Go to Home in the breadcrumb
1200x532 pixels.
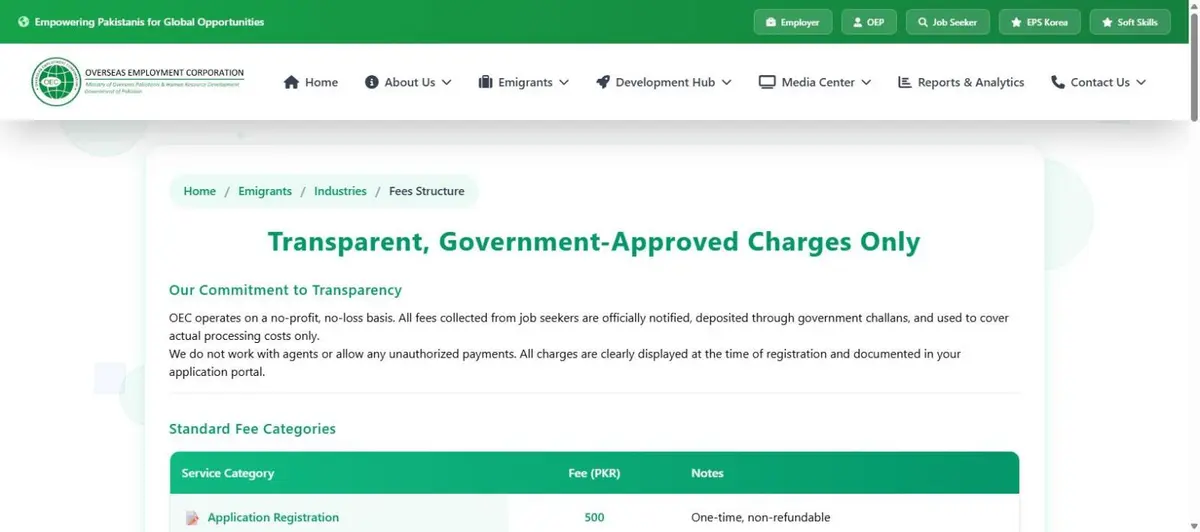point(200,191)
